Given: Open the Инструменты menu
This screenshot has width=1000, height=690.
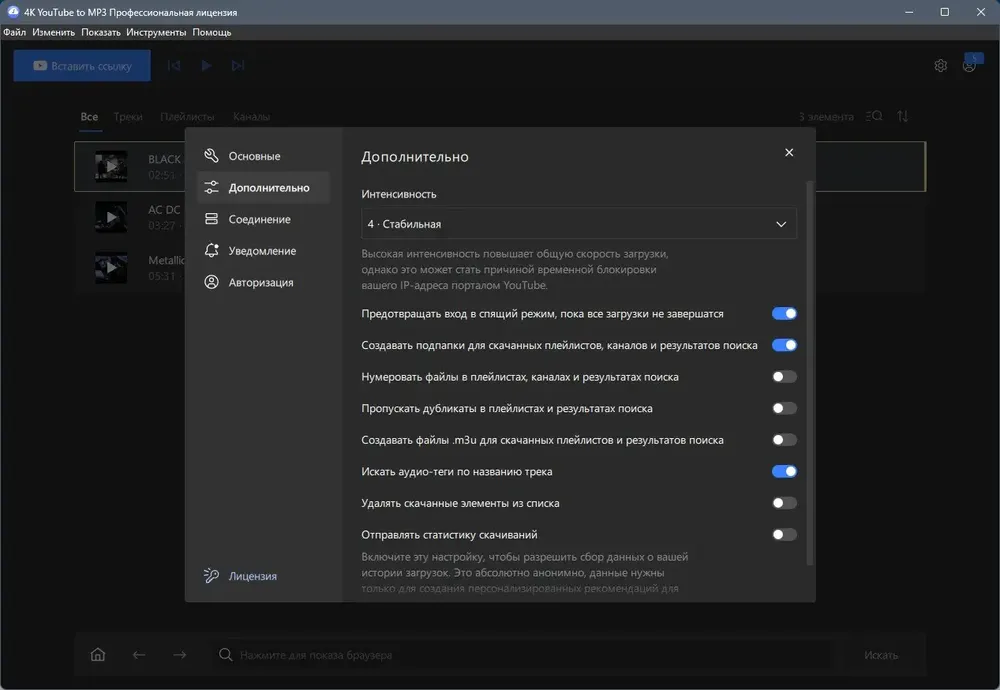Looking at the screenshot, I should [156, 32].
